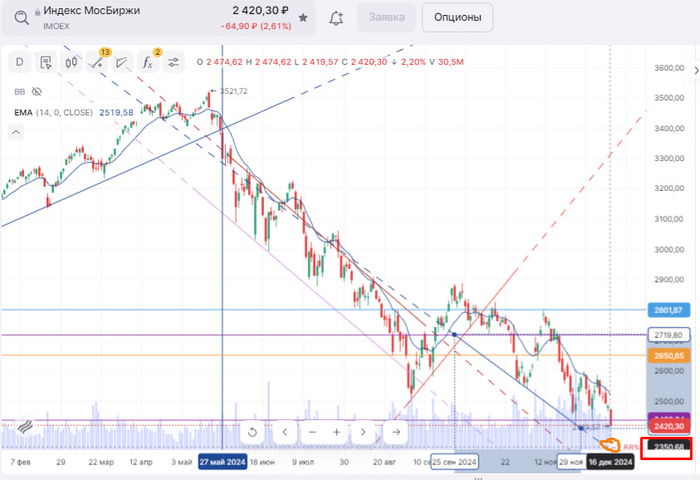Zoom in chart with plus button
700x480 pixels.
tap(337, 432)
